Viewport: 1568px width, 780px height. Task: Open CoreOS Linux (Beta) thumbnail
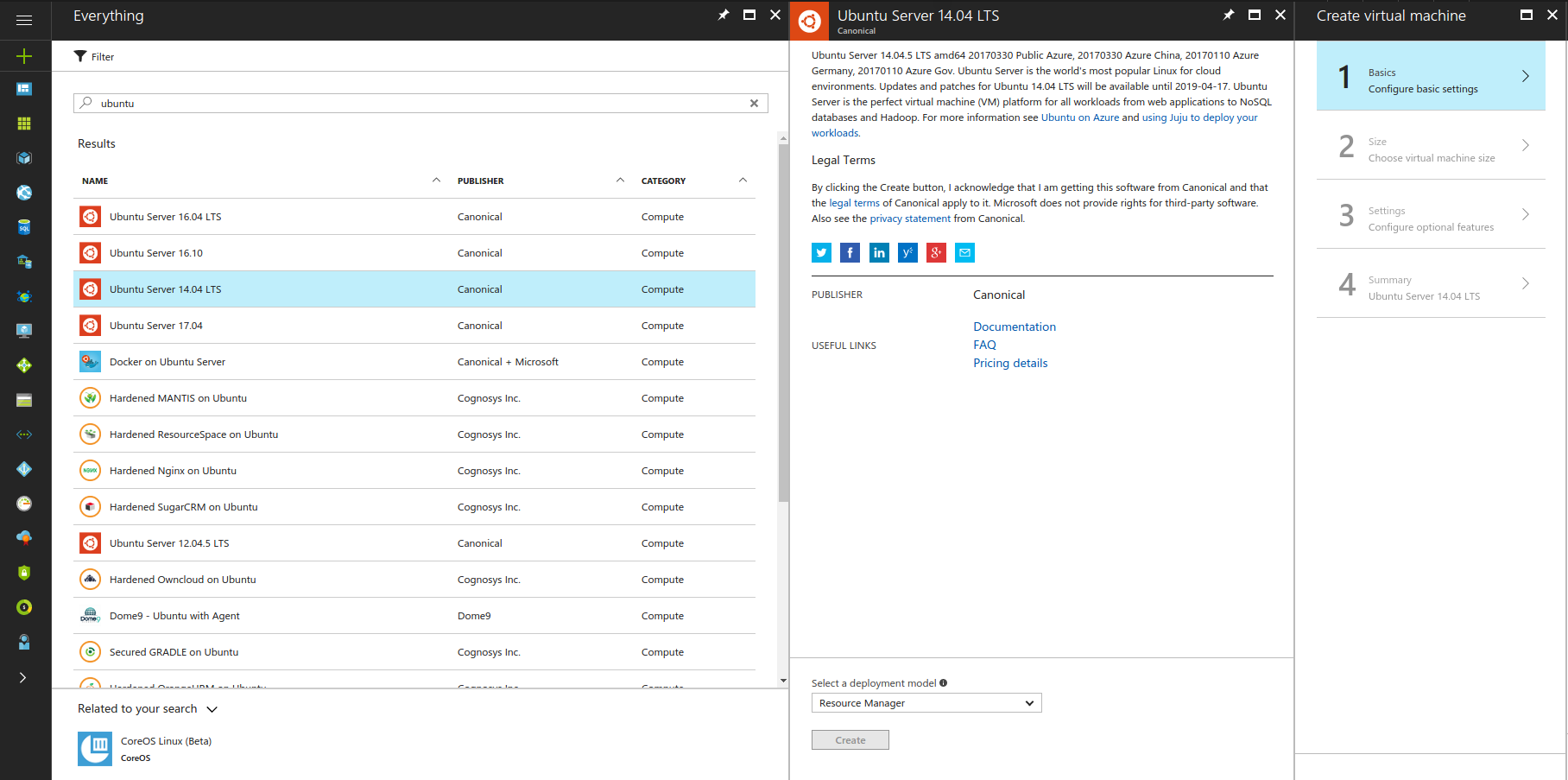pyautogui.click(x=95, y=748)
